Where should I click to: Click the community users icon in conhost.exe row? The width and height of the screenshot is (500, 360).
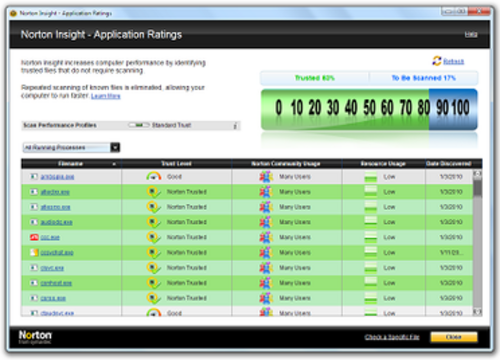[266, 283]
